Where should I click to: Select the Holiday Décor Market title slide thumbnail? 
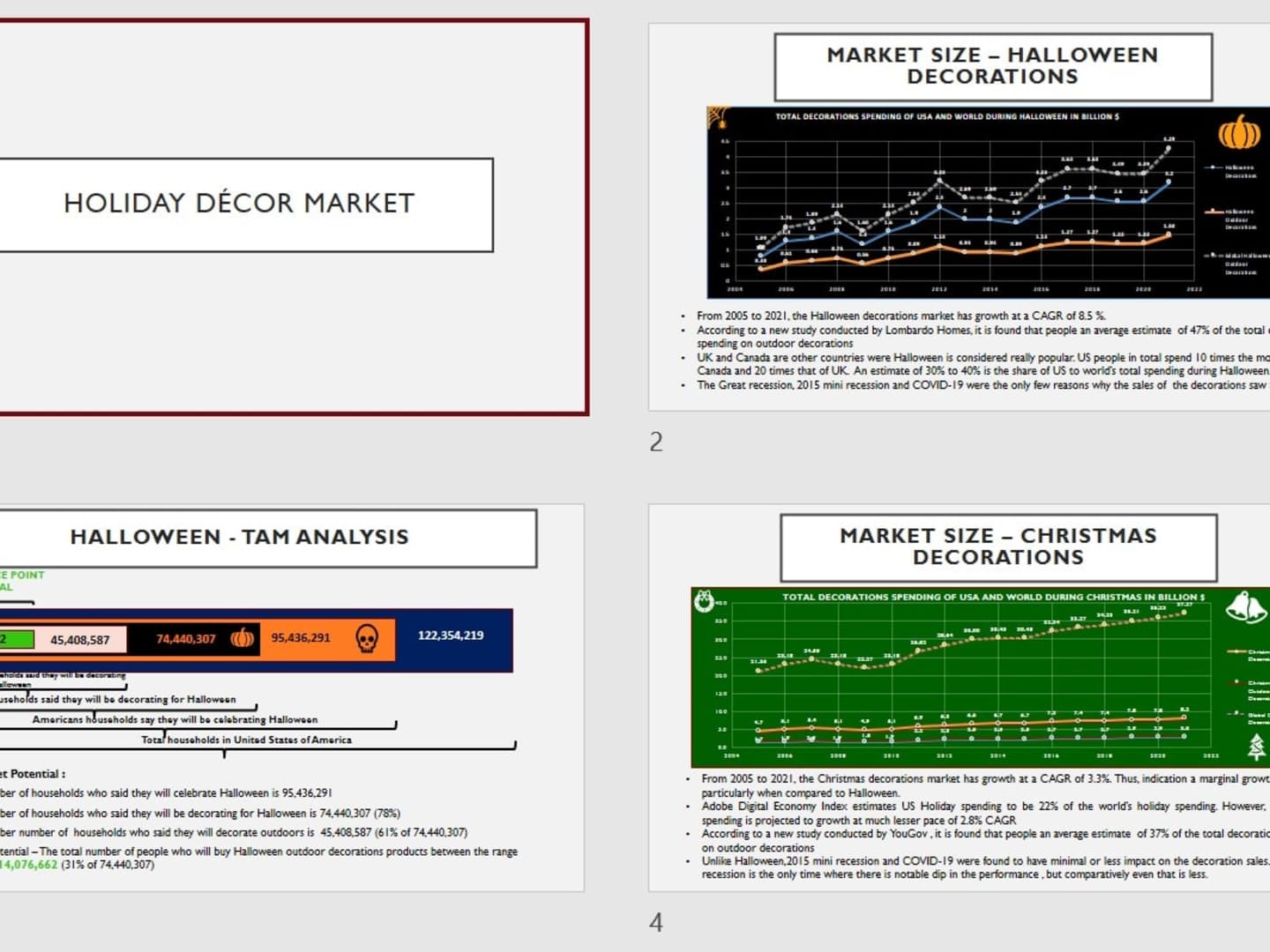click(x=294, y=217)
